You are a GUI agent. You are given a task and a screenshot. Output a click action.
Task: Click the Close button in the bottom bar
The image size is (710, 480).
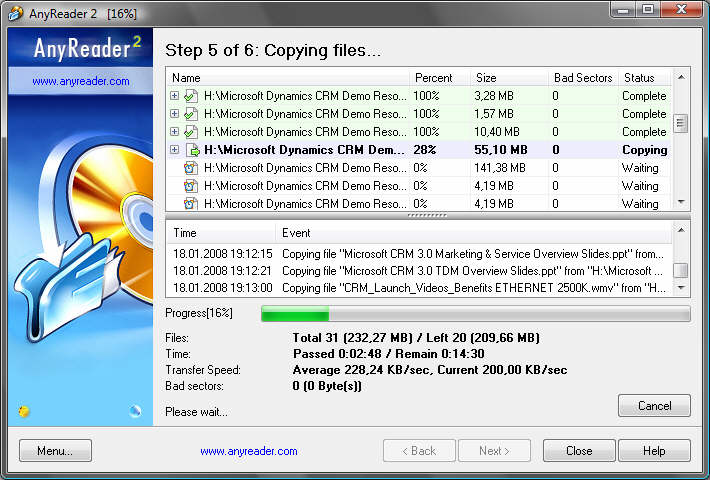coord(579,451)
